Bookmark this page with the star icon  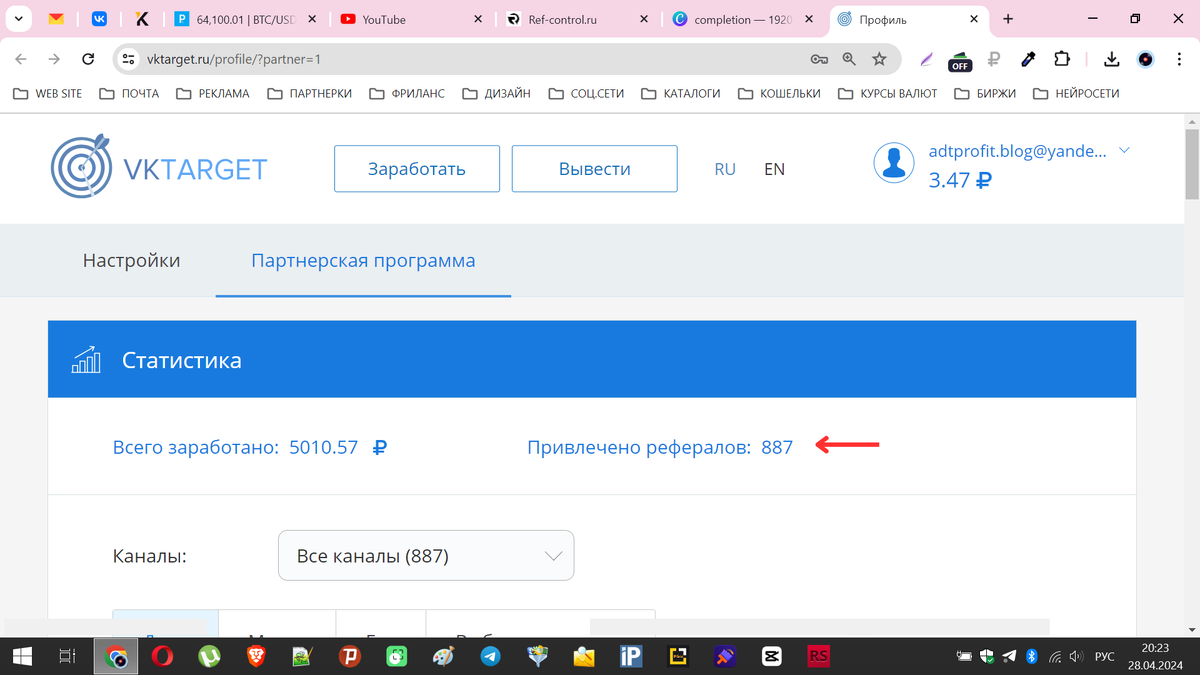pyautogui.click(x=879, y=59)
